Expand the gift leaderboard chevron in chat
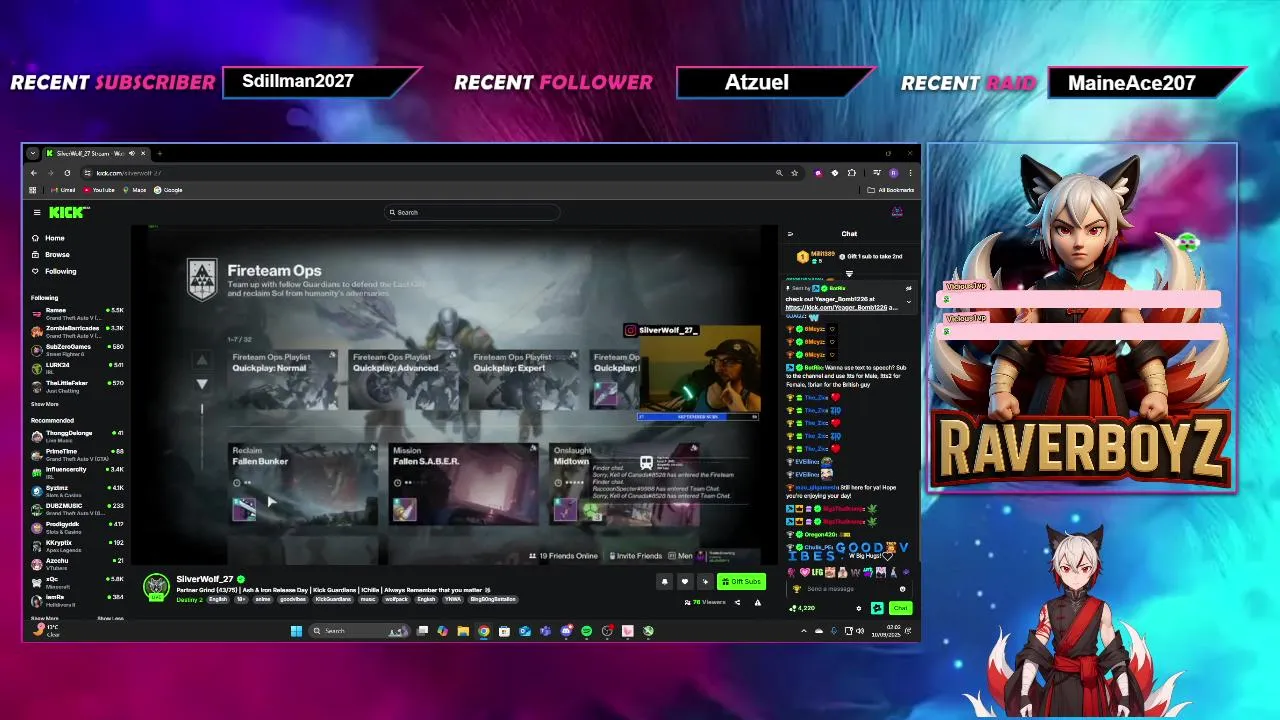The width and height of the screenshot is (1280, 720). (x=849, y=273)
